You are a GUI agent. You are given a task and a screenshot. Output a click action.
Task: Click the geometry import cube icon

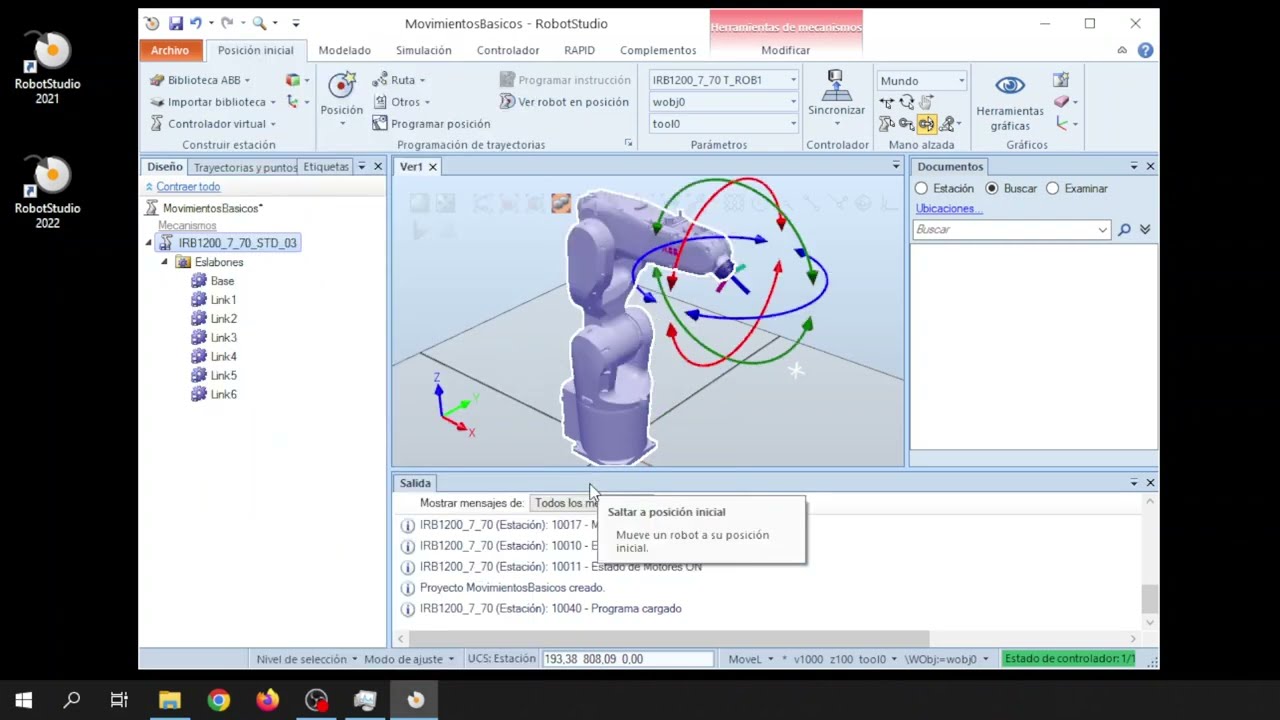[292, 80]
